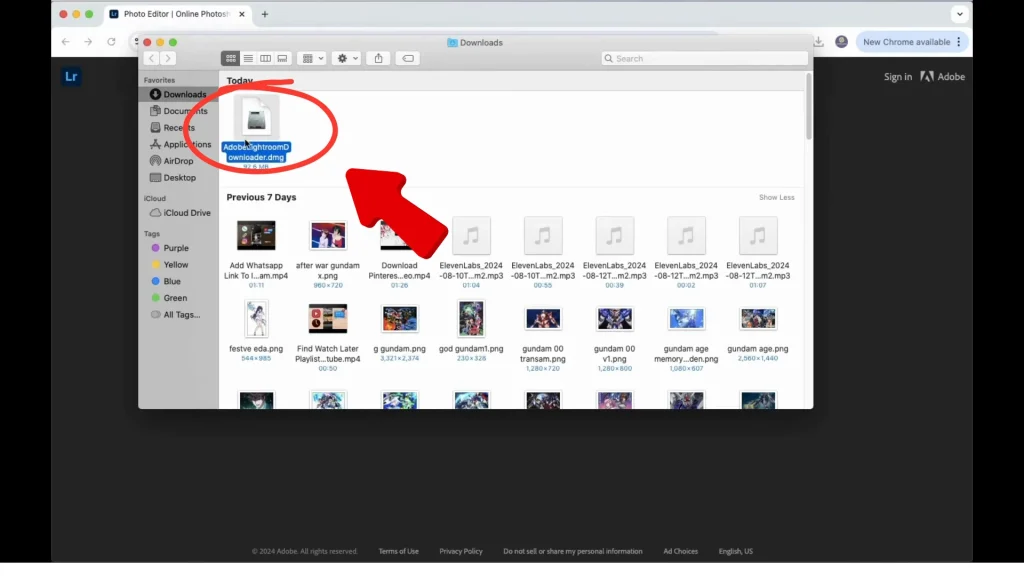Open AirDrop from the Finder sidebar
The height and width of the screenshot is (576, 1024).
[180, 160]
